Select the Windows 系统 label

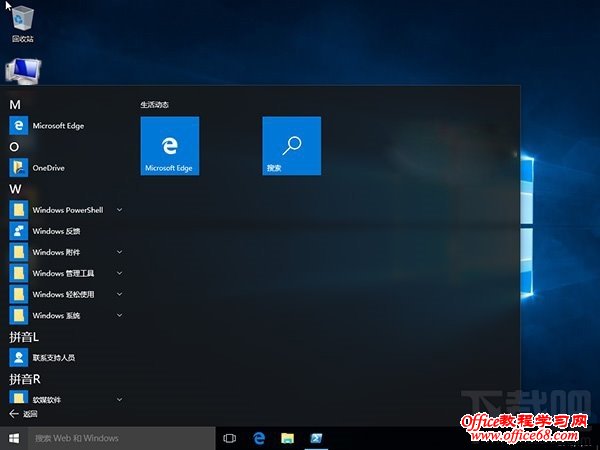pos(56,315)
